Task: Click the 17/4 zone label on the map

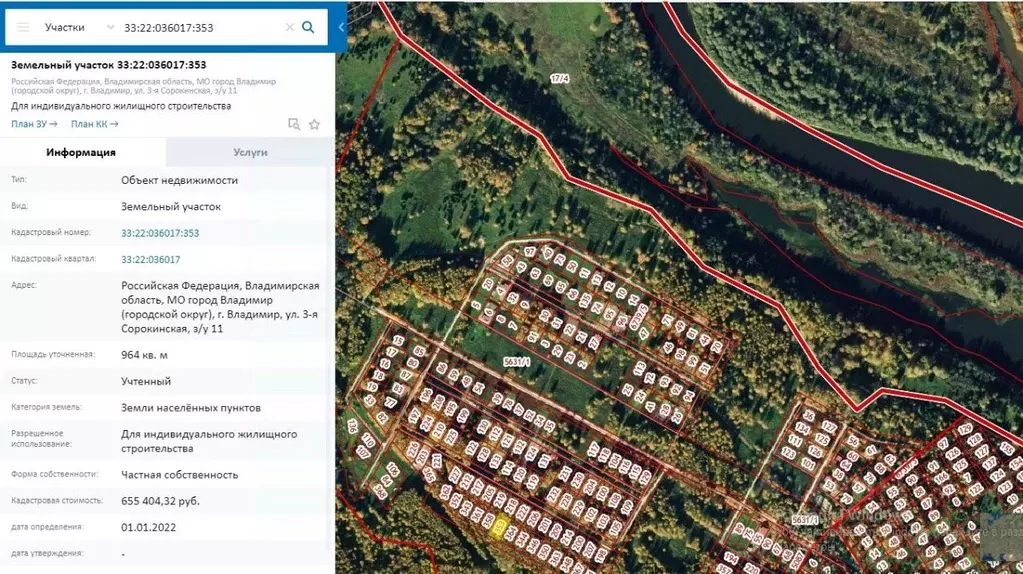Action: pos(560,78)
